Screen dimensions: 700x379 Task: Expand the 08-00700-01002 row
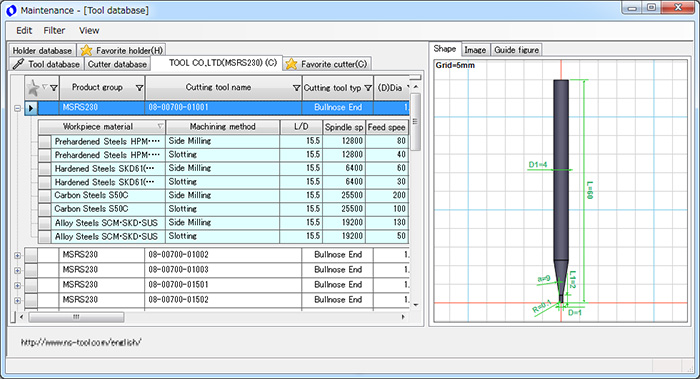click(17, 256)
